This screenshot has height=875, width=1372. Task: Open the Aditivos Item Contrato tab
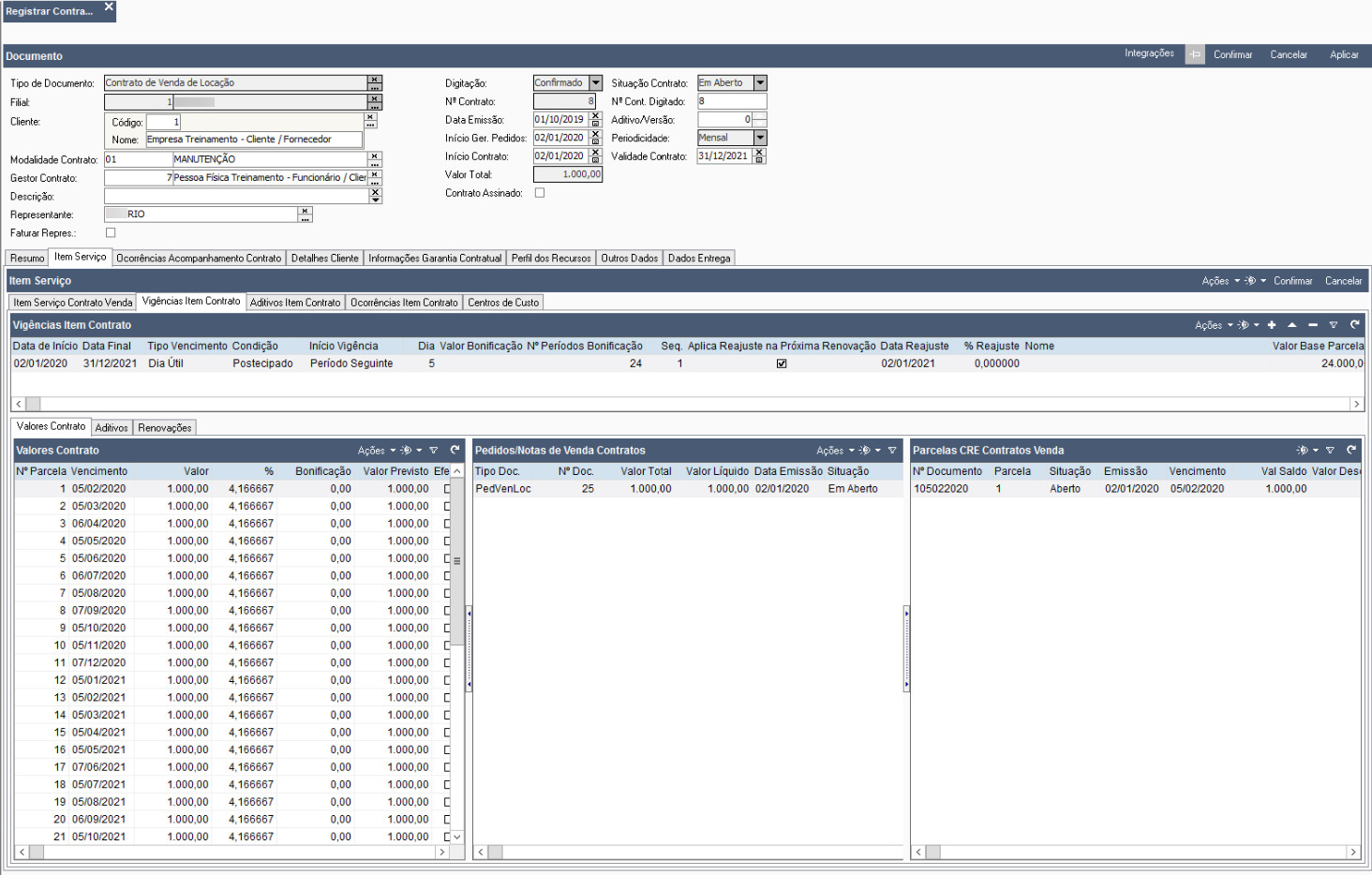click(295, 303)
